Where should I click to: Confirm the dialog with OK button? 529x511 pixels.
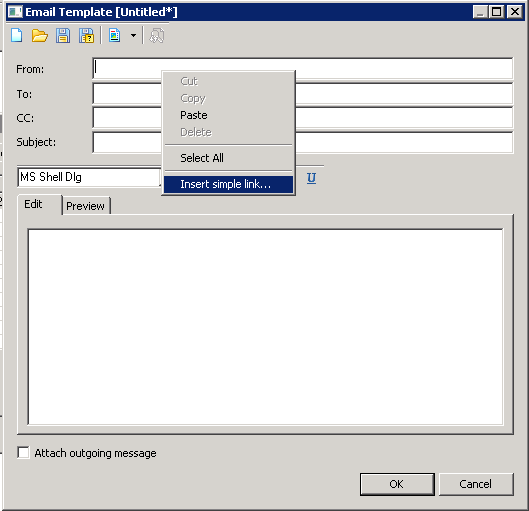tap(397, 484)
